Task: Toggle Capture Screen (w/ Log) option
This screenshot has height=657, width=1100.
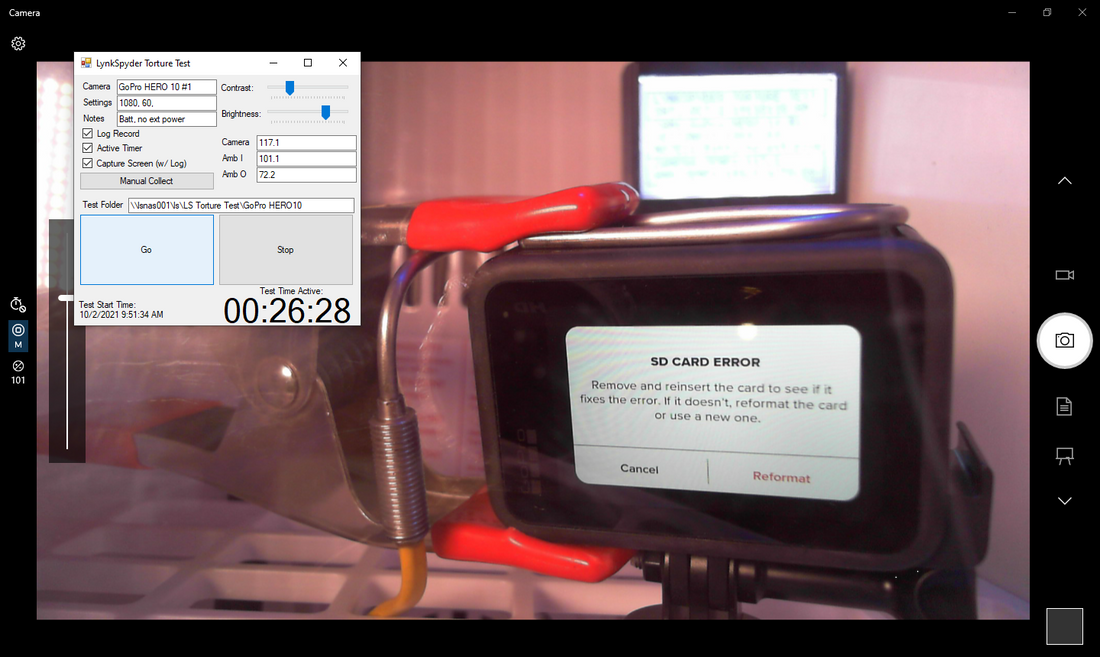Action: coord(87,163)
